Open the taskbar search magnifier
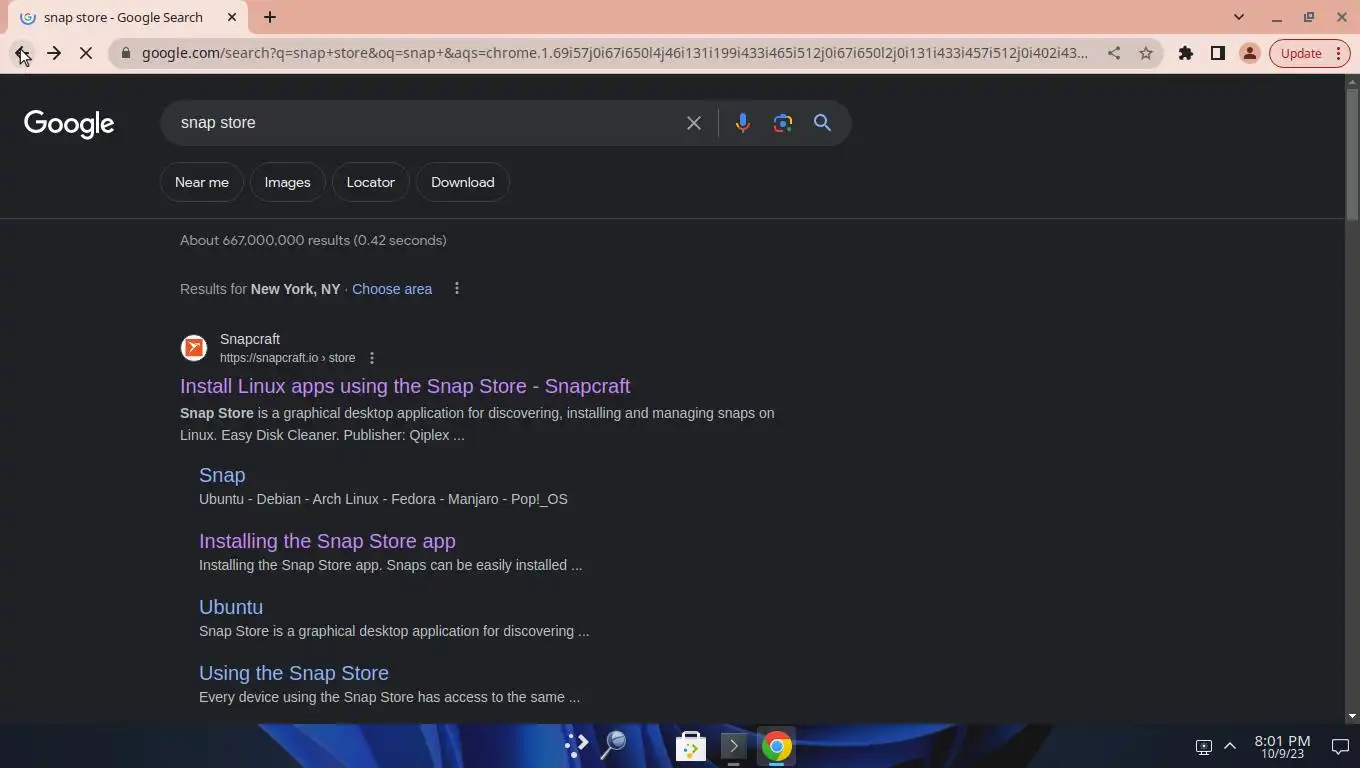1360x768 pixels. 613,746
